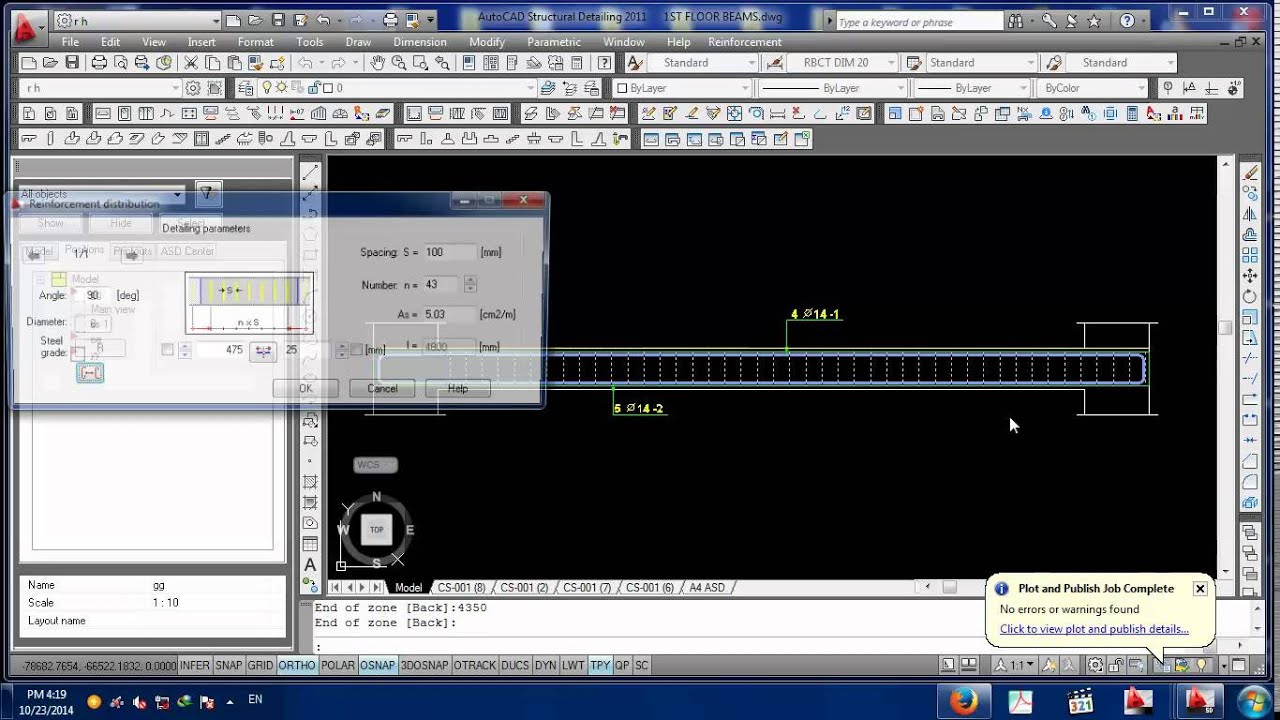
Task: Click the Plot printer icon in the quick access toolbar
Action: (x=391, y=19)
